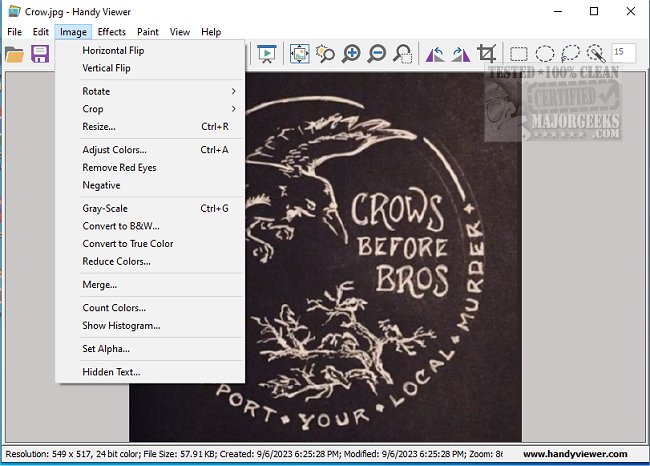Rotate image left using toolbar icon

pos(435,54)
